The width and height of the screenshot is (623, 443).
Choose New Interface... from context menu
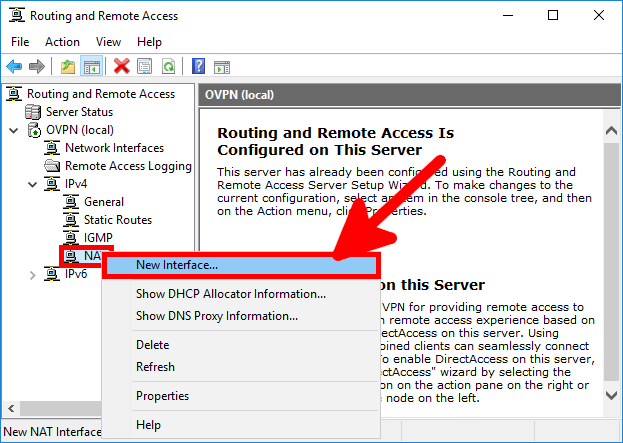(x=178, y=265)
